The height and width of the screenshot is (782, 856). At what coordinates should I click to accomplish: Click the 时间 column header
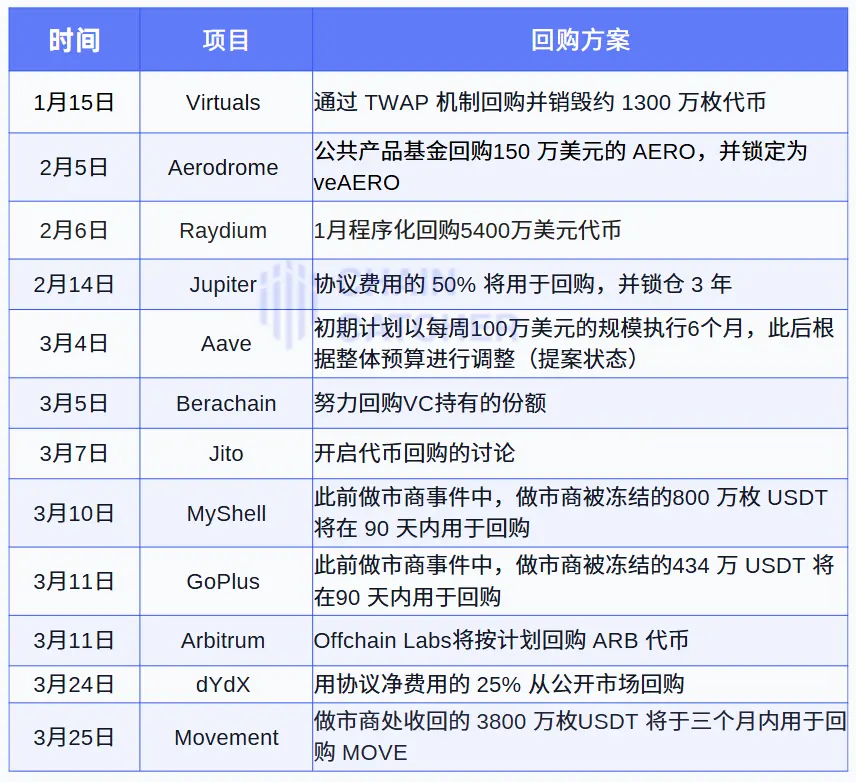pos(73,39)
